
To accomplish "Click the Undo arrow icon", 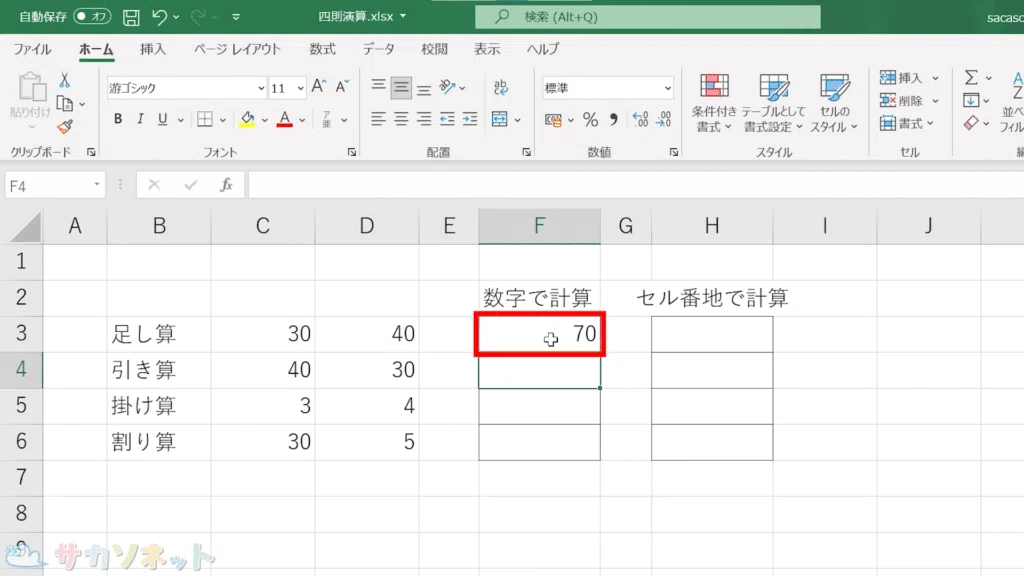I will (x=159, y=17).
